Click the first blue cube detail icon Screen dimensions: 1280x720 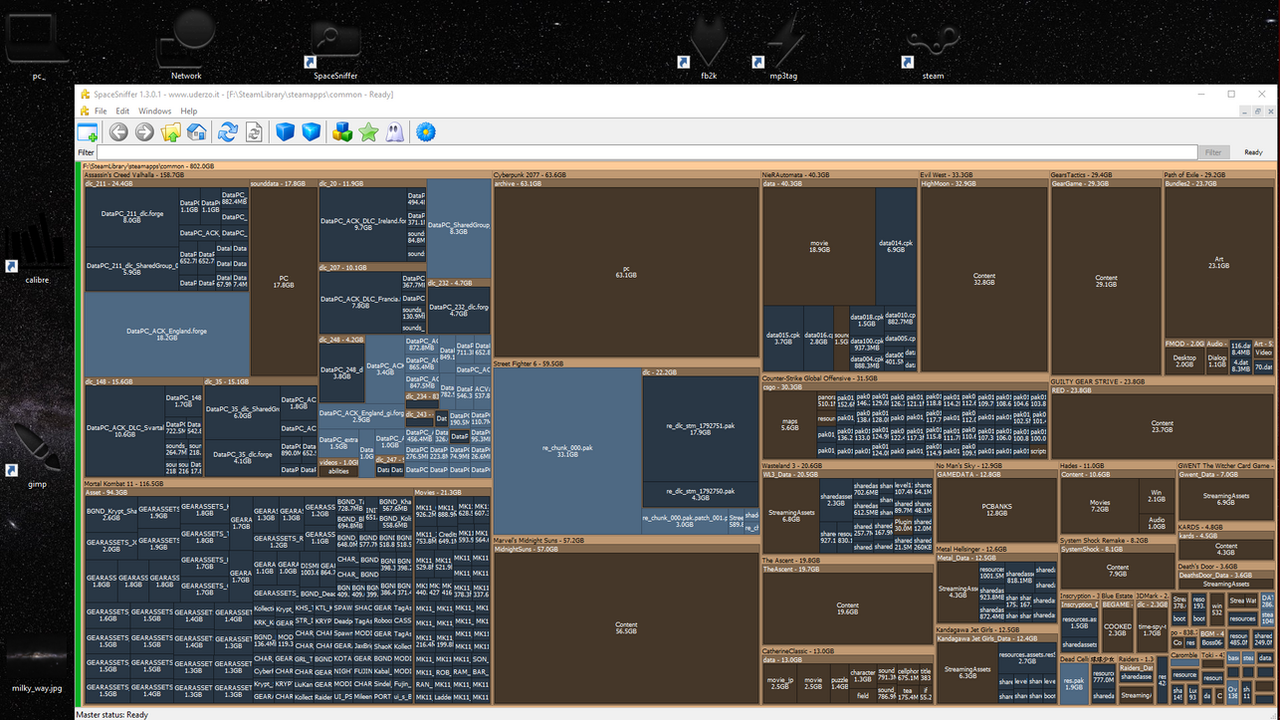pos(285,131)
